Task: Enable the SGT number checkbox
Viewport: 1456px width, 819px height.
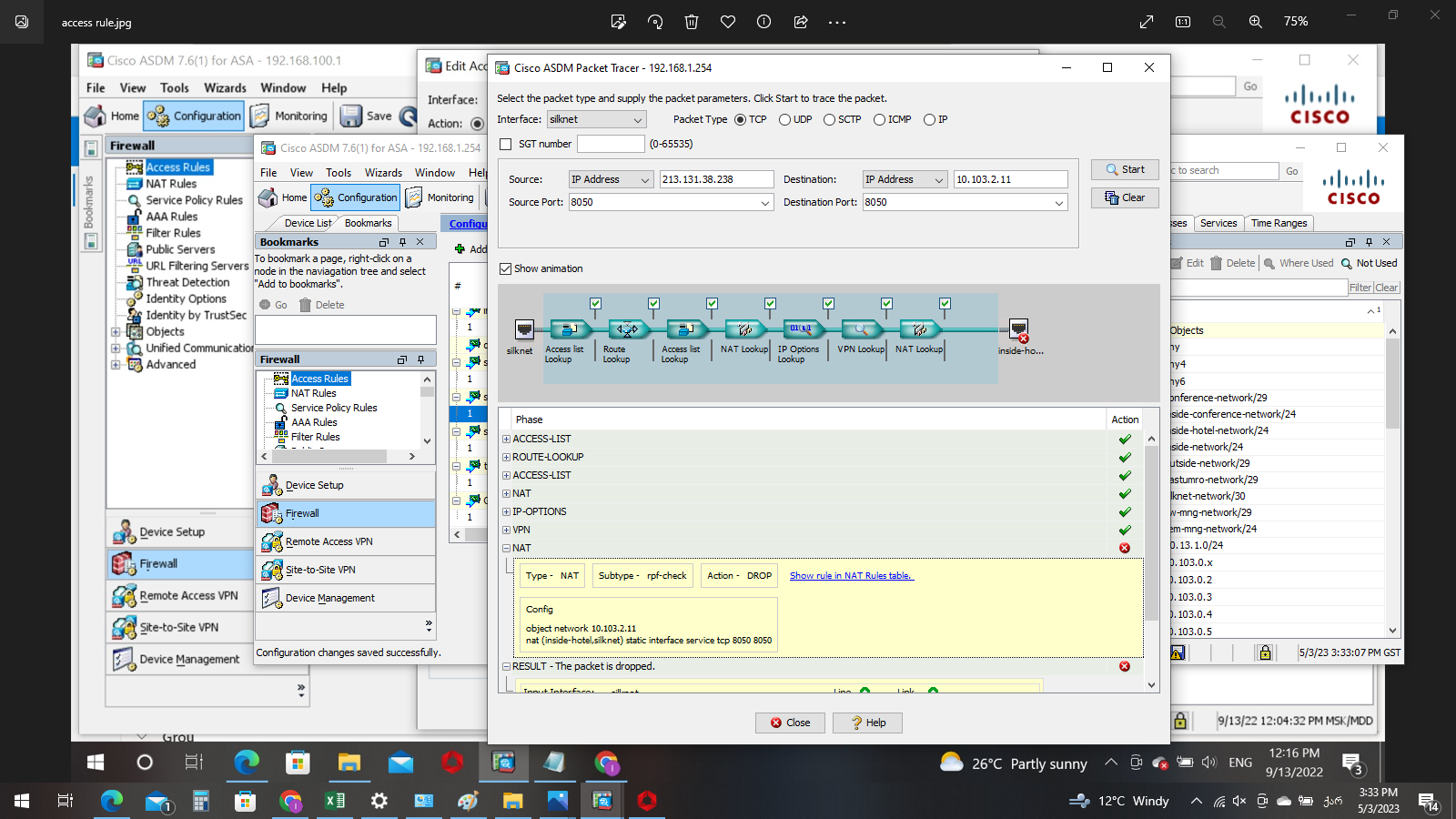Action: (506, 144)
